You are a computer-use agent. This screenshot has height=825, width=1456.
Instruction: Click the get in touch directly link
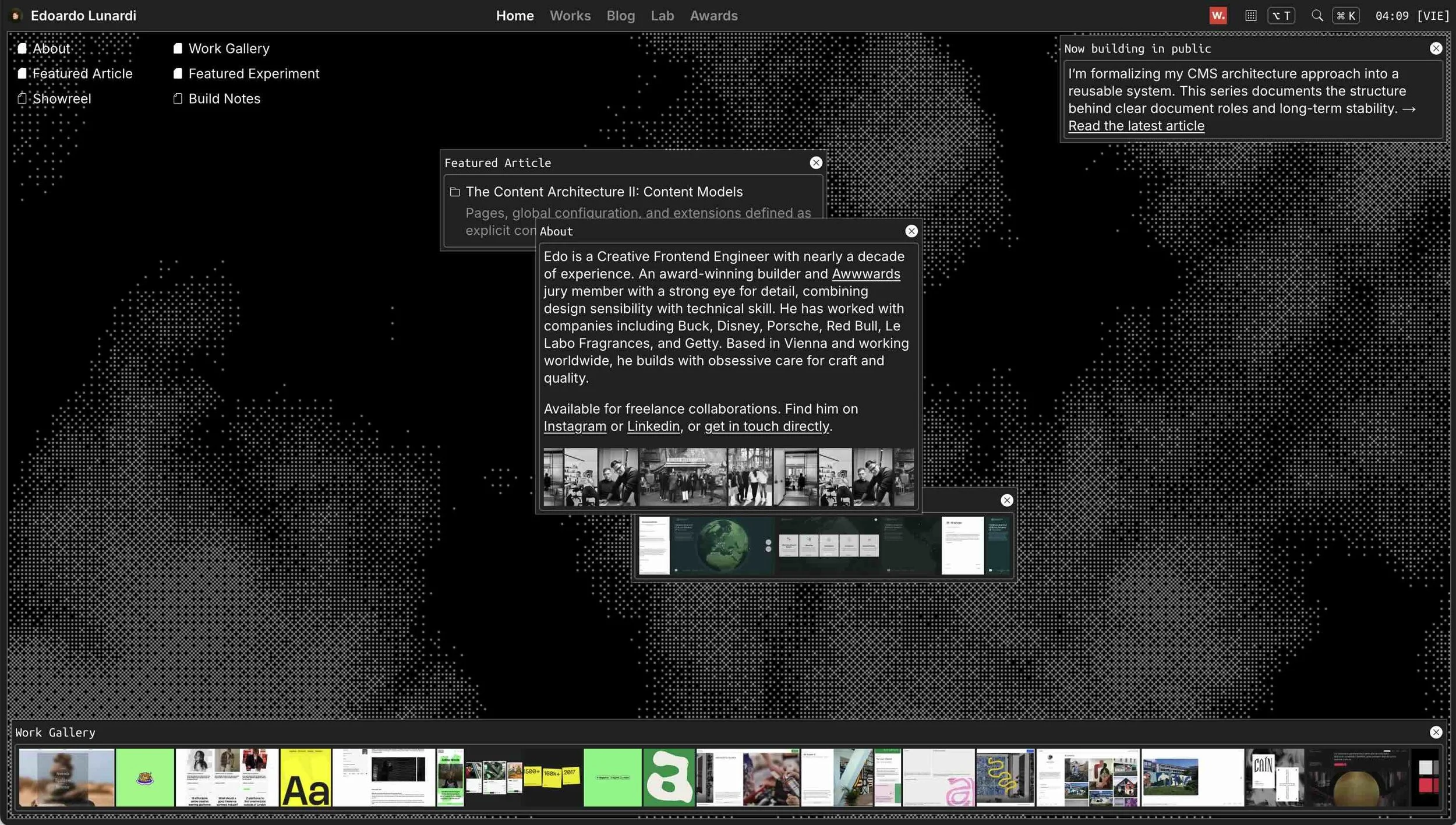[766, 426]
